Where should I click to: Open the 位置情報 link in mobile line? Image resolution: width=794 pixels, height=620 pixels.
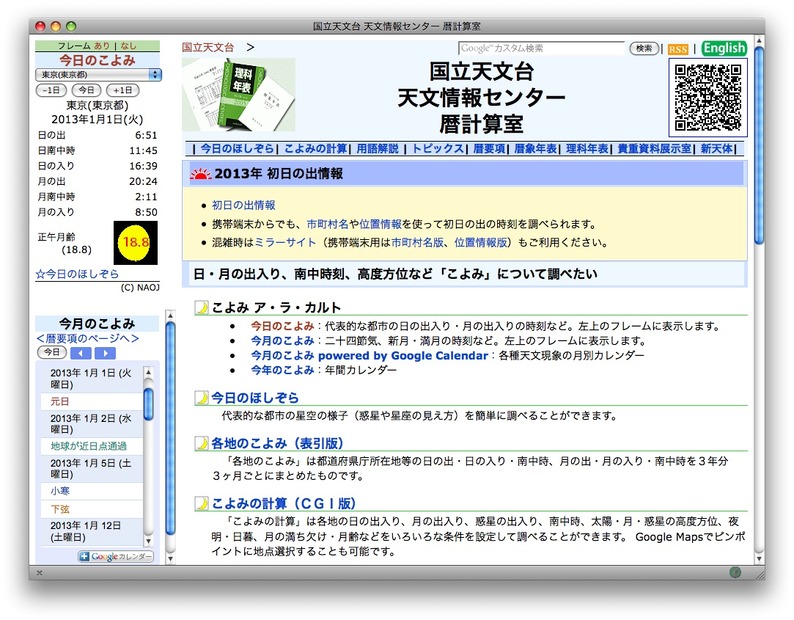tap(380, 224)
